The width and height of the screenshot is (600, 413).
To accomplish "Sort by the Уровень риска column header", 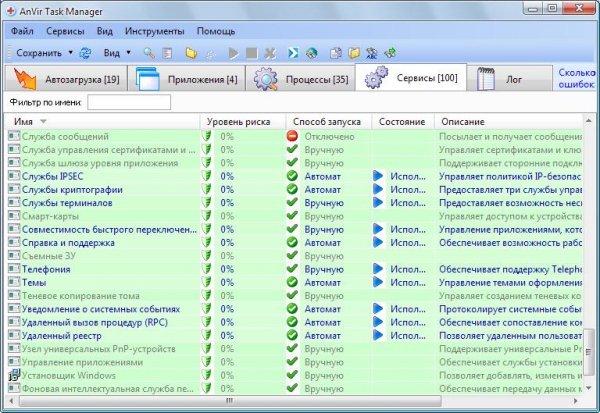I will [243, 122].
